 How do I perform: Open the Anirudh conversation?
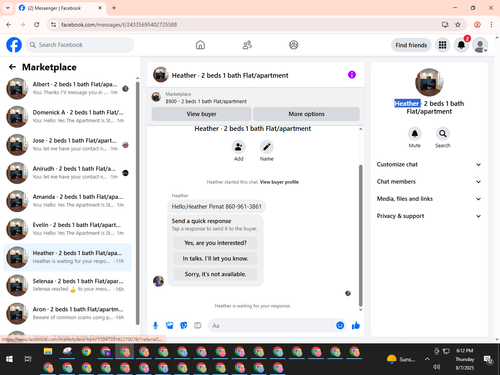tap(68, 173)
